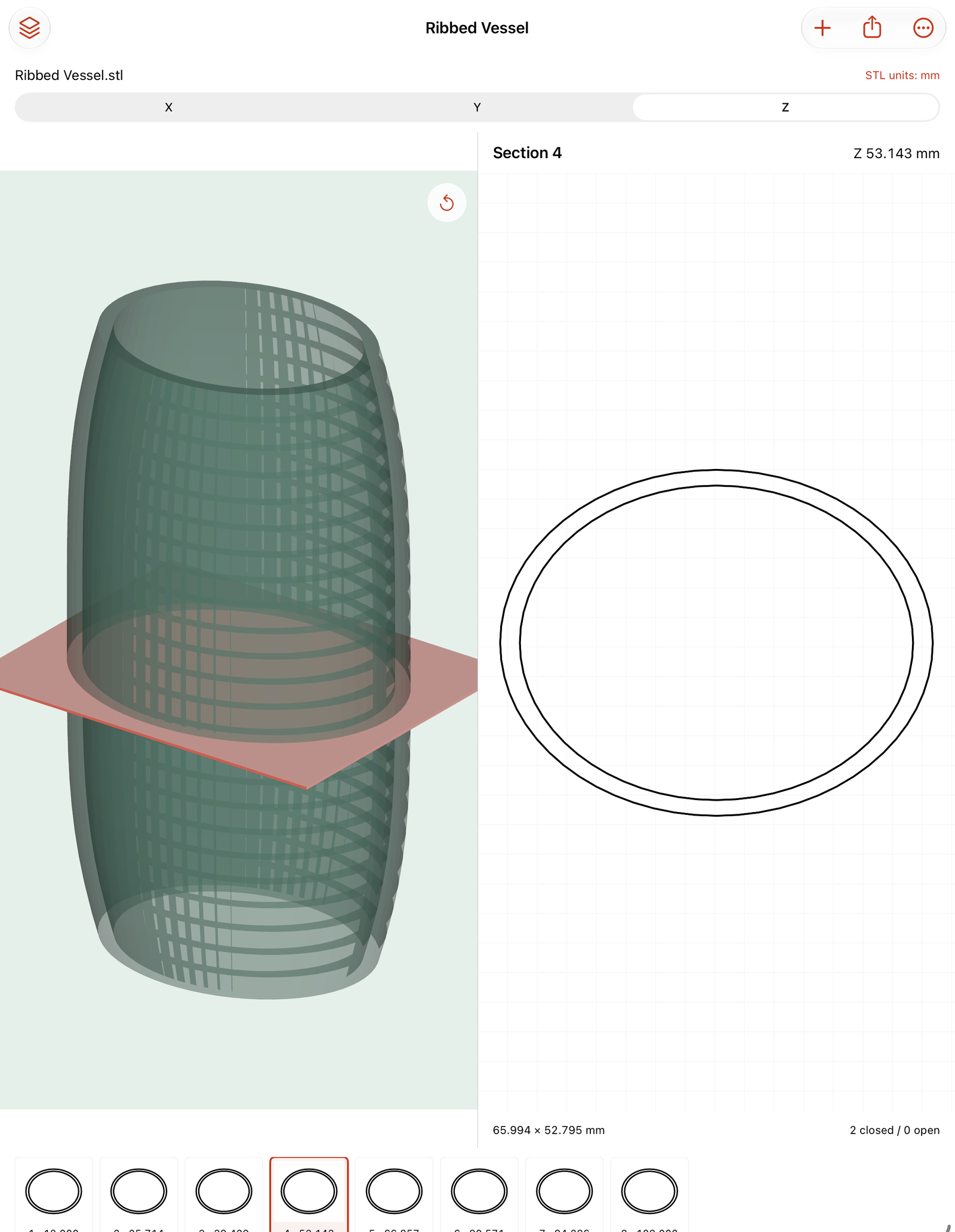The image size is (955, 1232).
Task: Select section 1 thumbnail
Action: pos(54,1194)
